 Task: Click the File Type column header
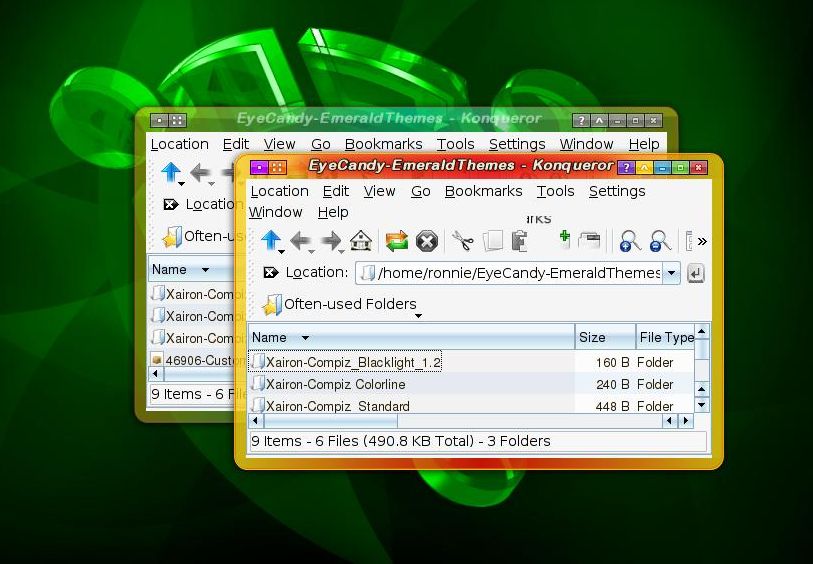tap(665, 337)
